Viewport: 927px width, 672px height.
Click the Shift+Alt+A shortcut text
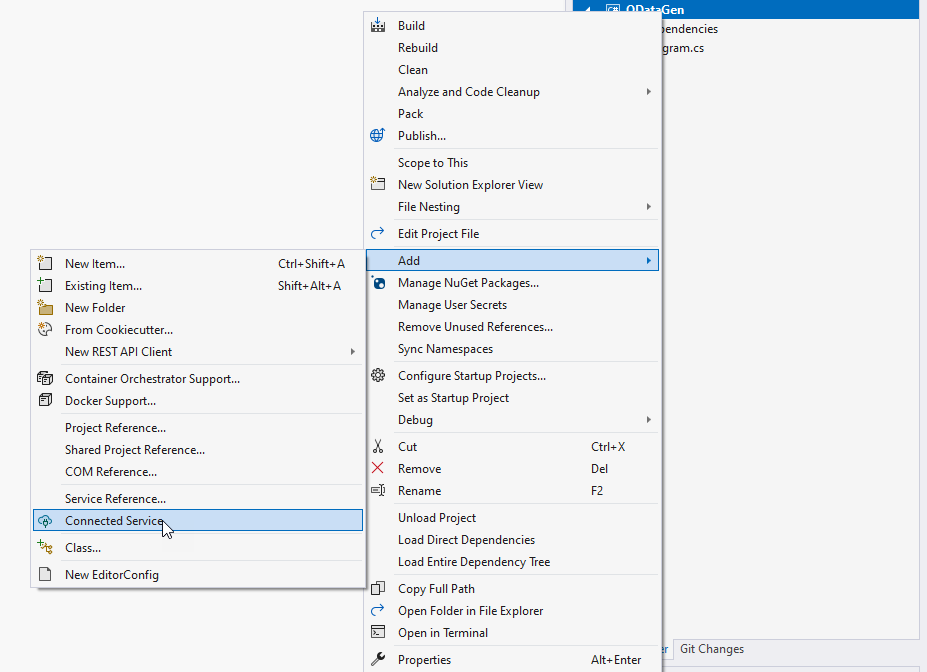point(309,285)
